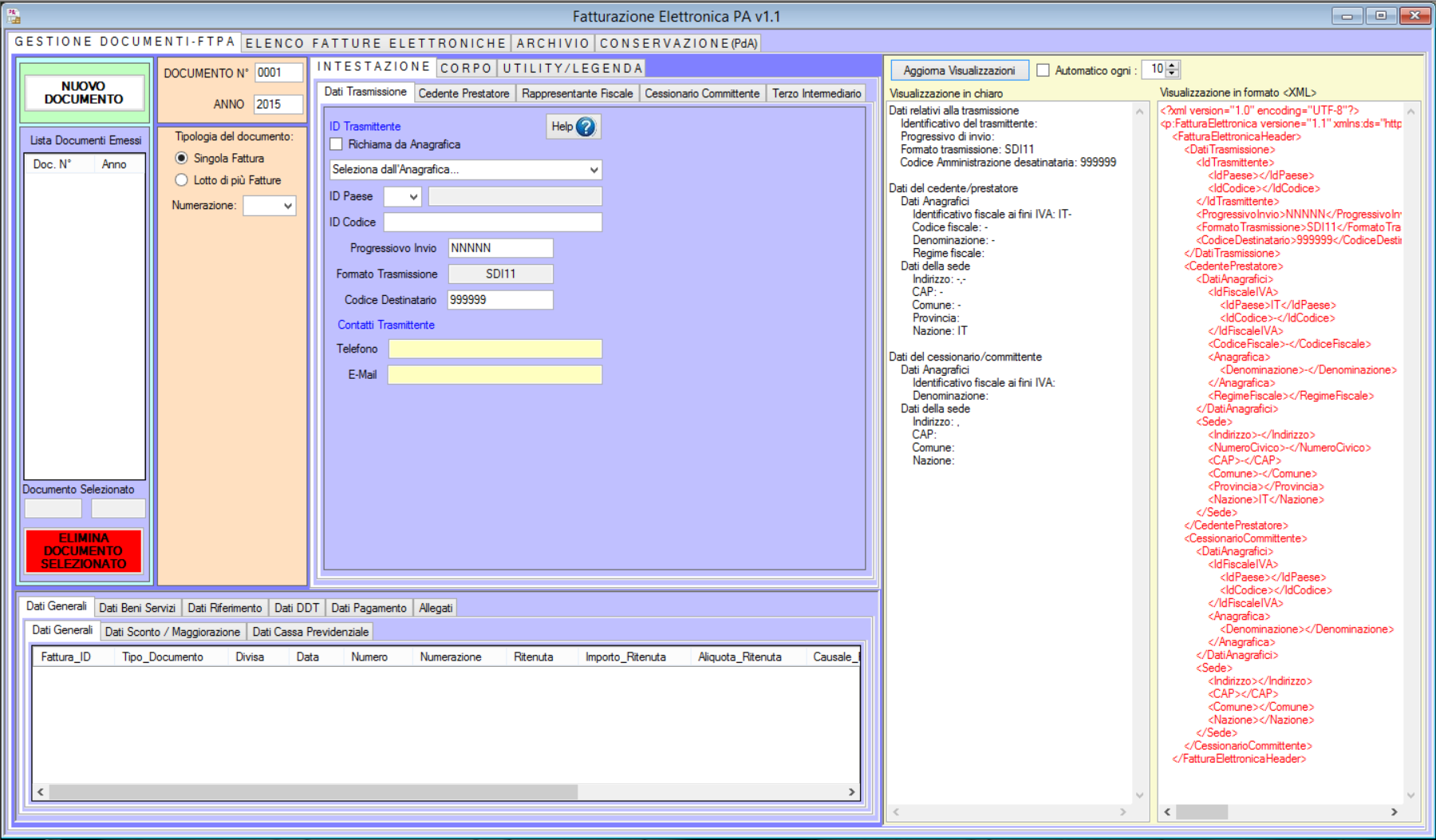This screenshot has height=840, width=1436.
Task: Click the Tipo_Documento column header
Action: pos(163,657)
